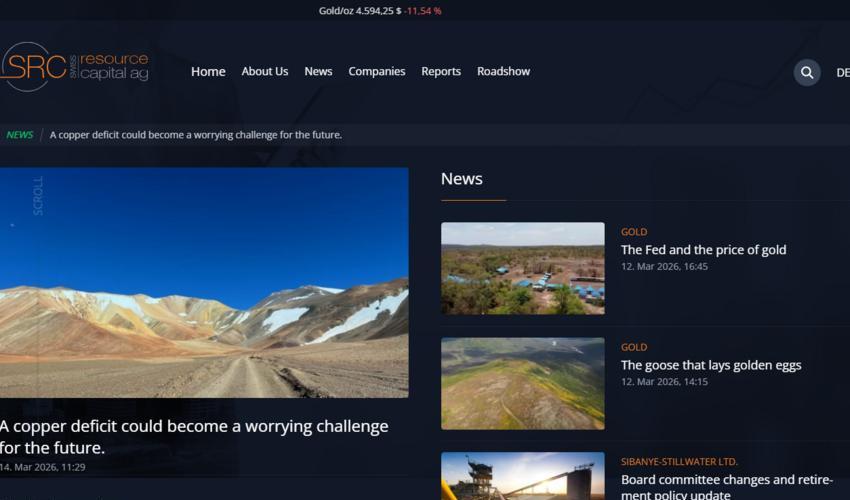Read Board committee changes and retirement policy

tap(726, 486)
